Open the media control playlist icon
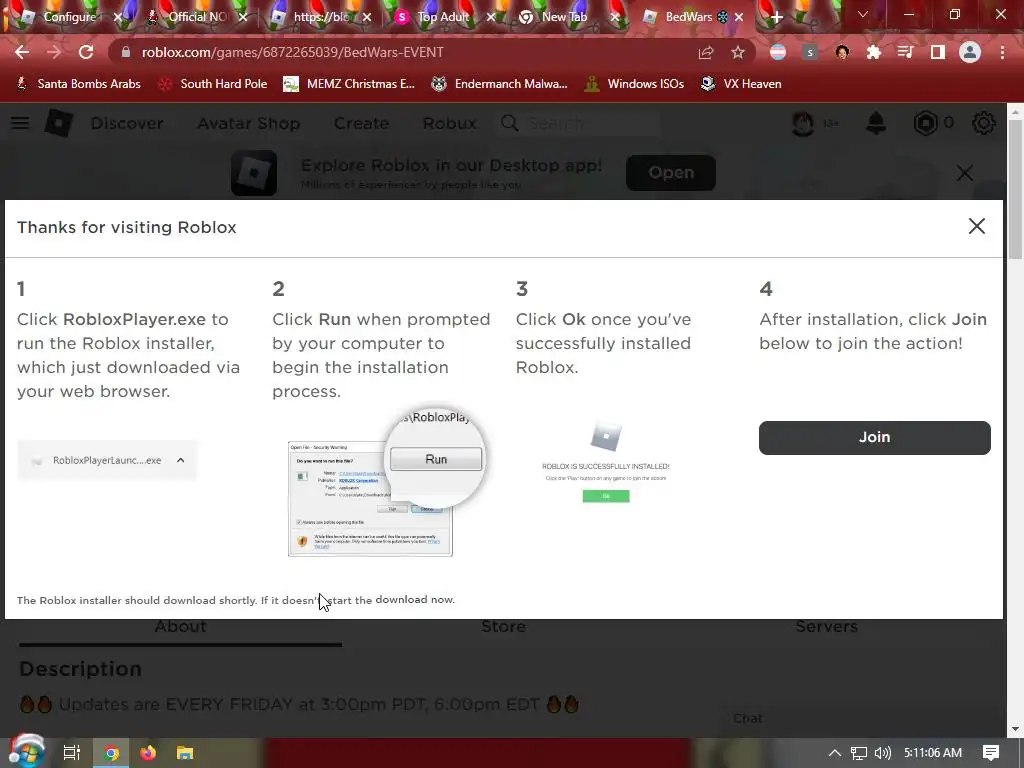Viewport: 1024px width, 768px height. pyautogui.click(x=906, y=52)
